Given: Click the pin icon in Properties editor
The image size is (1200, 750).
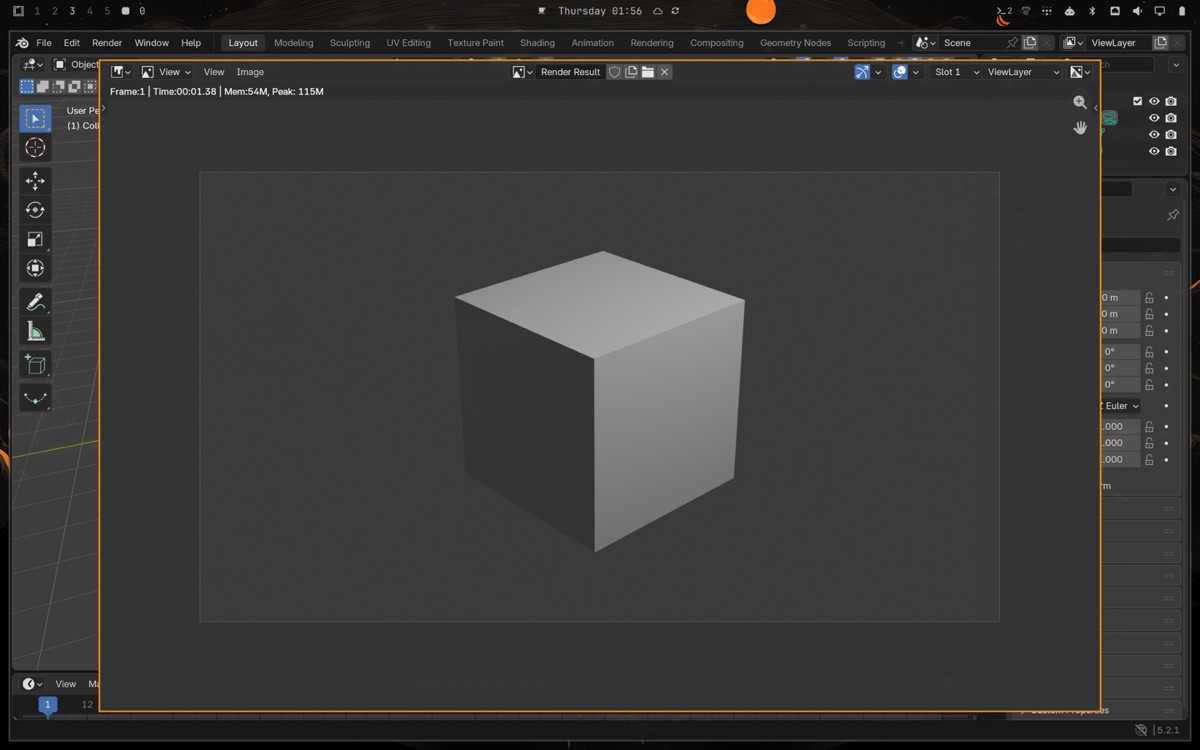Looking at the screenshot, I should tap(1173, 215).
